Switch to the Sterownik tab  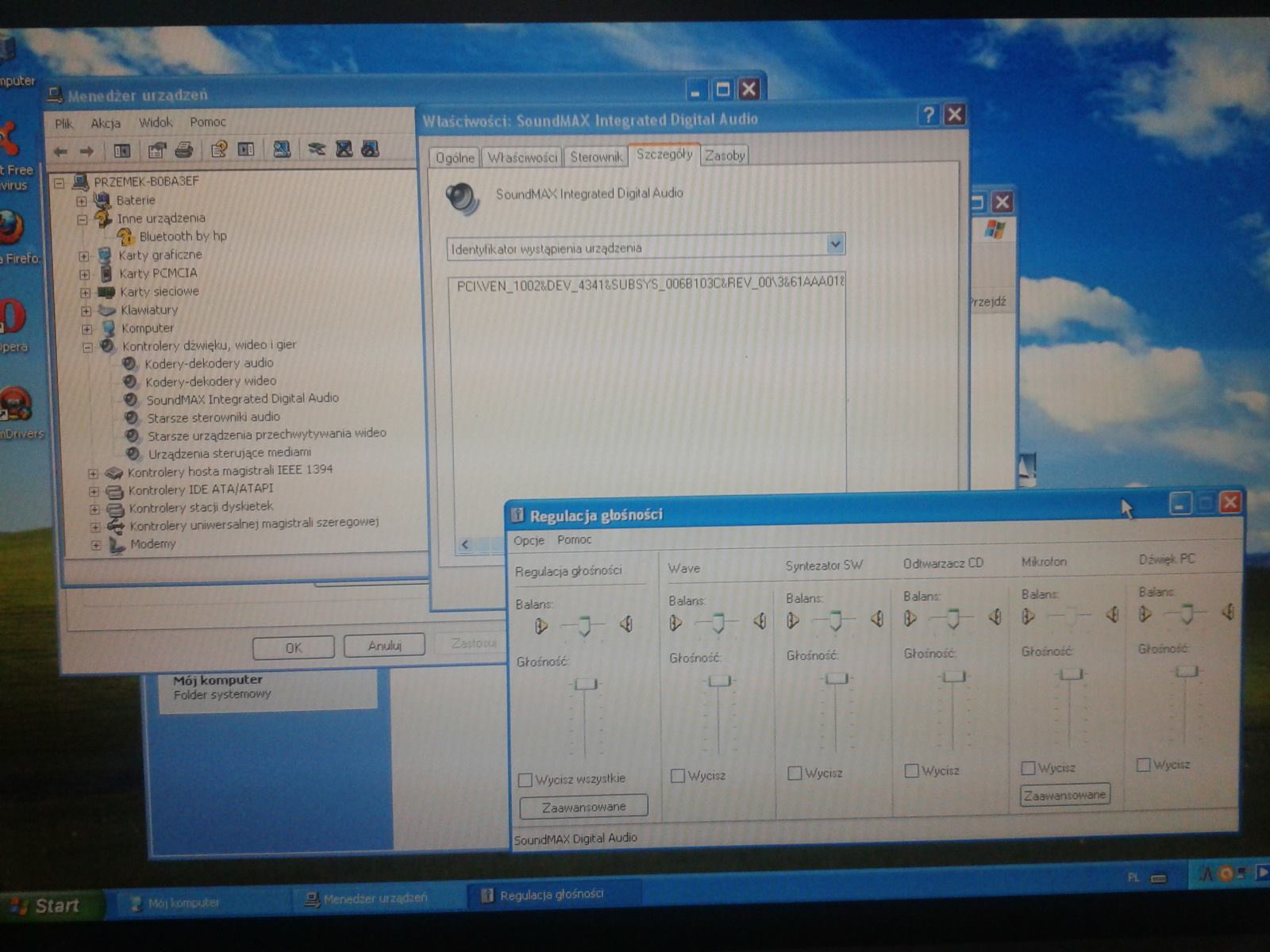pos(596,157)
